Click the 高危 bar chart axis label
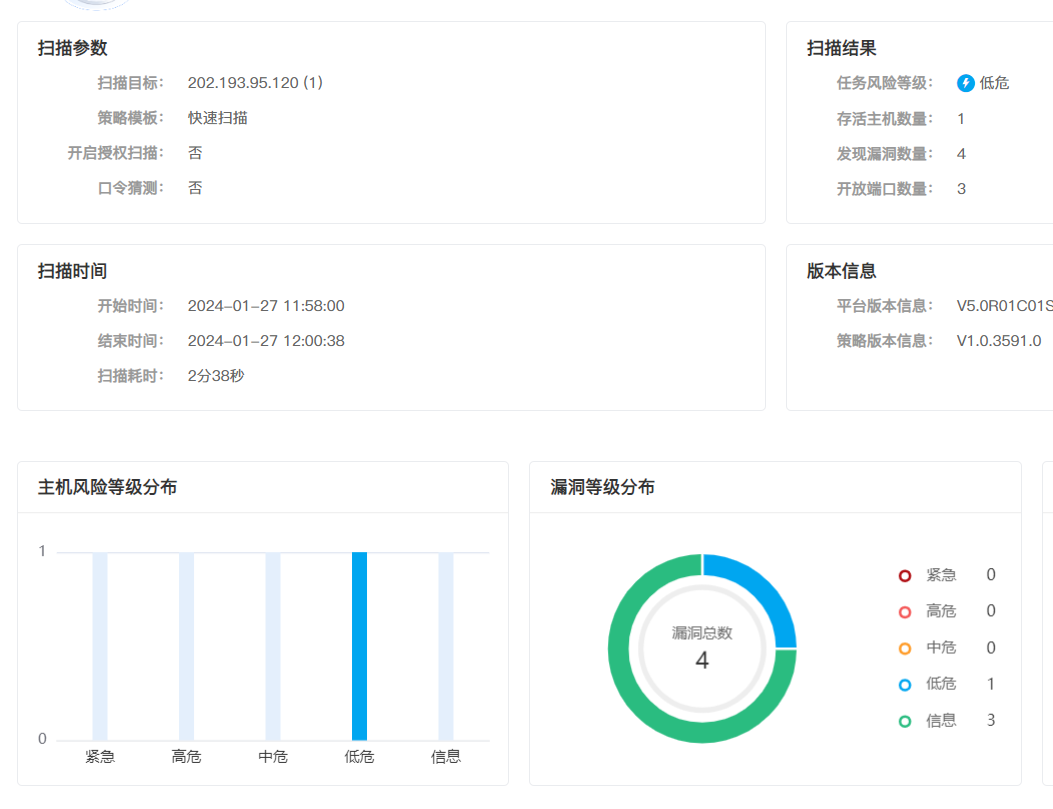The width and height of the screenshot is (1053, 809). [x=186, y=757]
